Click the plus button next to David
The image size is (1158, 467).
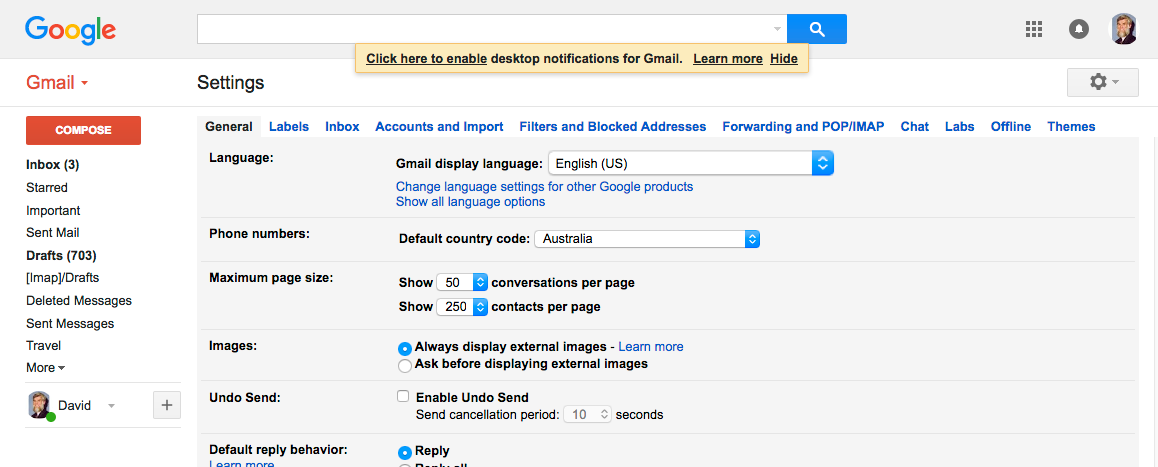pyautogui.click(x=167, y=405)
